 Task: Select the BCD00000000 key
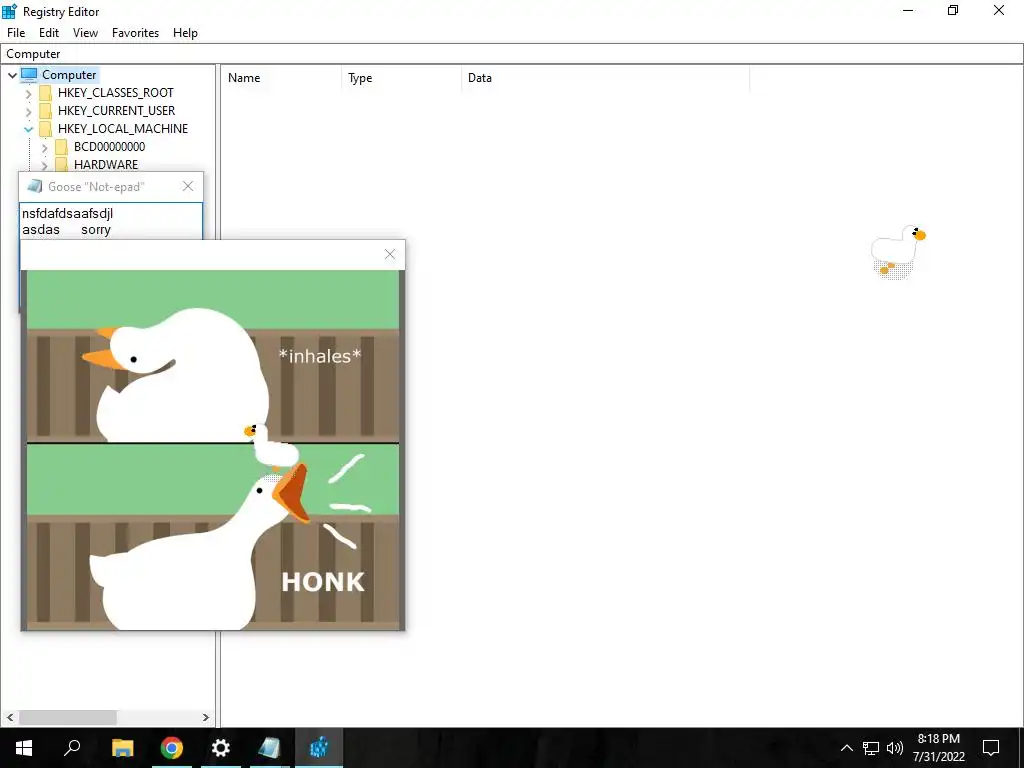click(x=109, y=146)
